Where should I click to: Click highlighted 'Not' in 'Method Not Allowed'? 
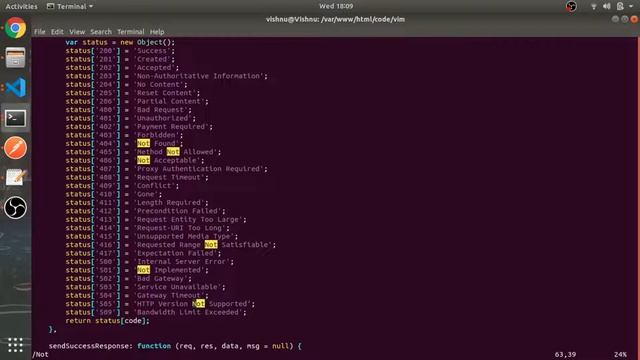click(173, 152)
